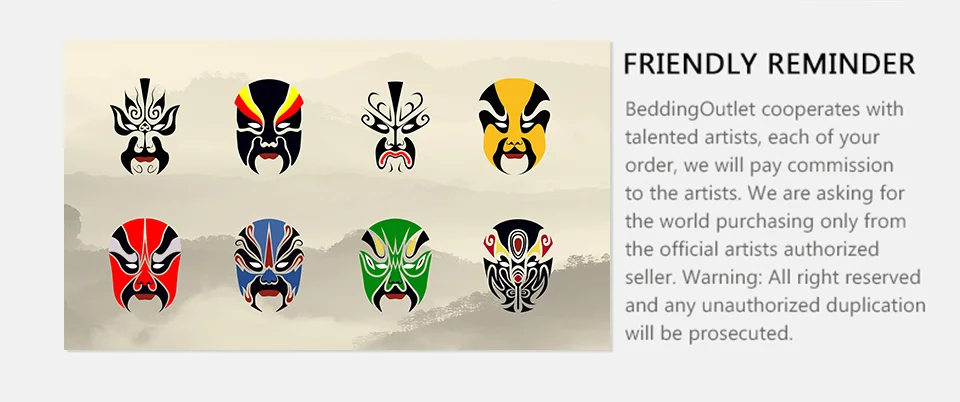Click the word REMINDER in the heading
The image size is (960, 402).
coord(841,64)
